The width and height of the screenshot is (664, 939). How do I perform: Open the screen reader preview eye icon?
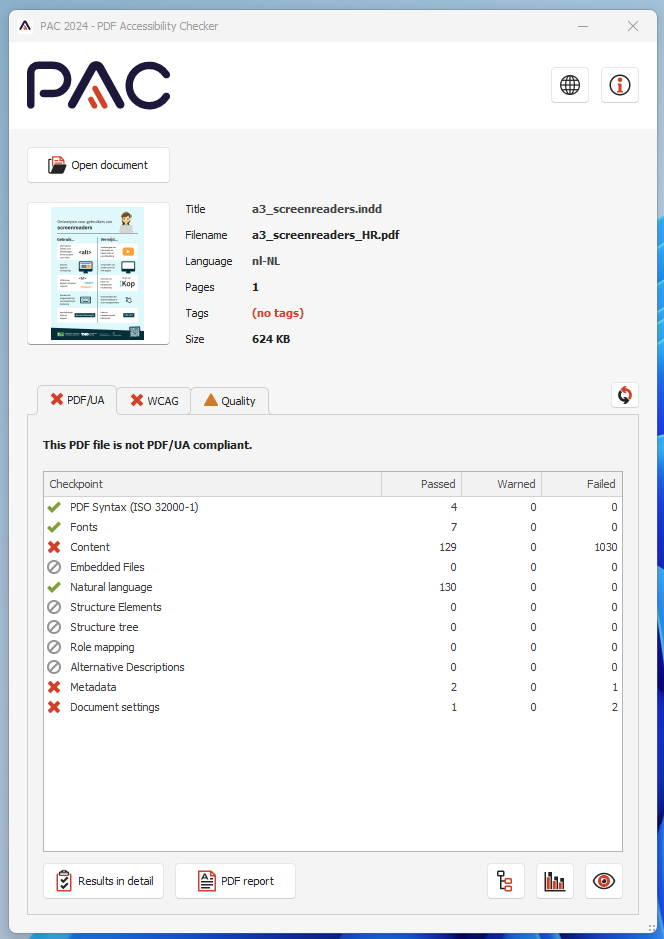[x=604, y=881]
